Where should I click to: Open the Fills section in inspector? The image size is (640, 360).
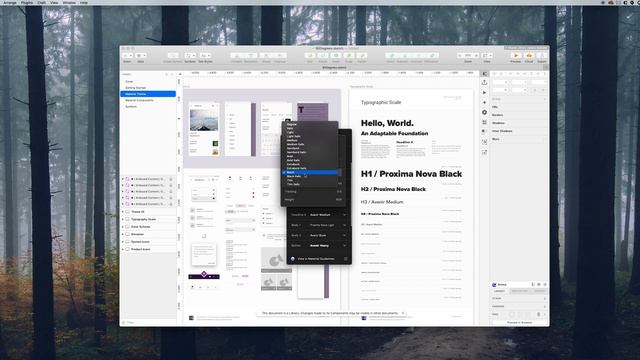click(519, 107)
